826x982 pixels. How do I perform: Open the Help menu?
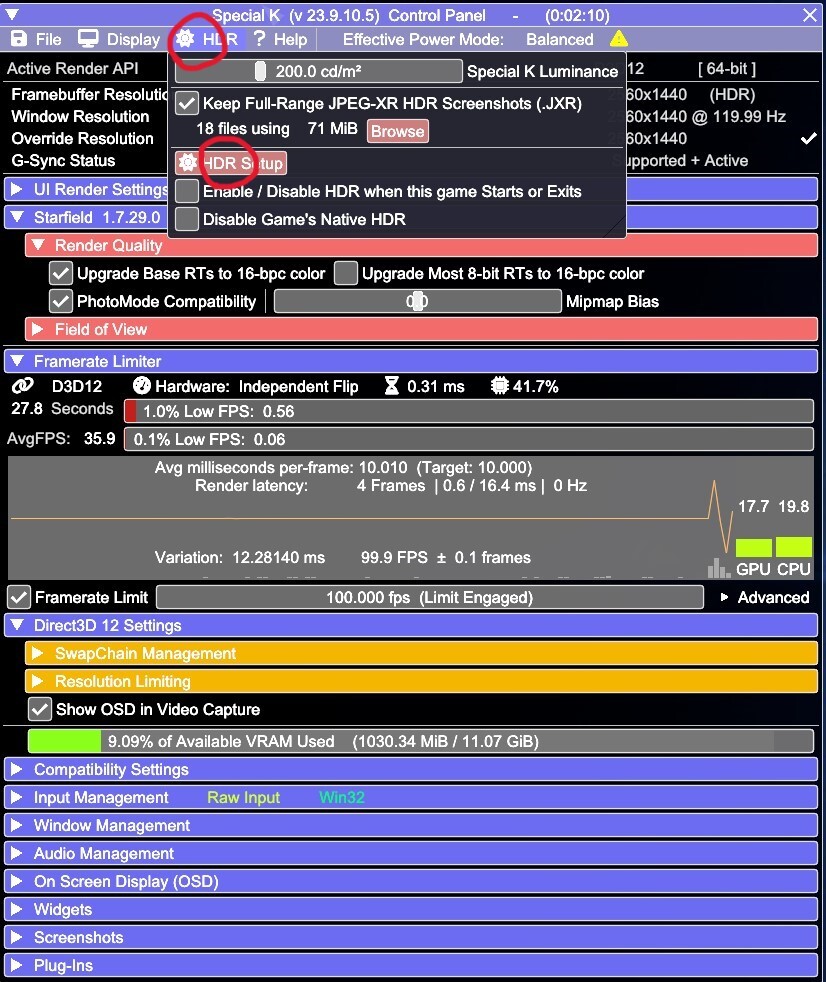(x=281, y=39)
